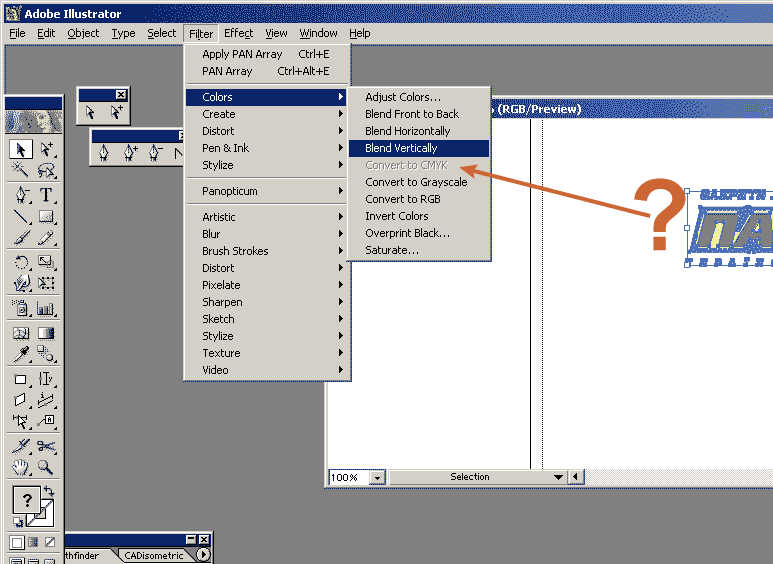Set Gradient mode button below fill box

tap(33, 542)
